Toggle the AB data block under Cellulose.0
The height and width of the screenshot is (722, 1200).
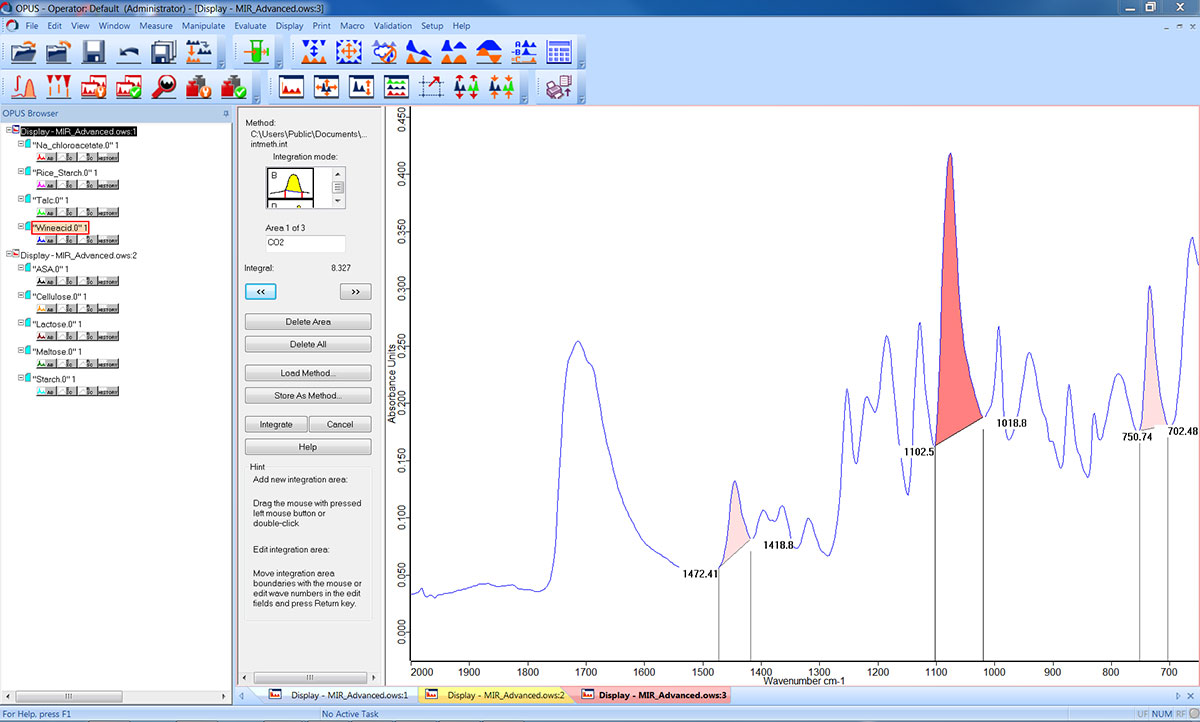(45, 309)
